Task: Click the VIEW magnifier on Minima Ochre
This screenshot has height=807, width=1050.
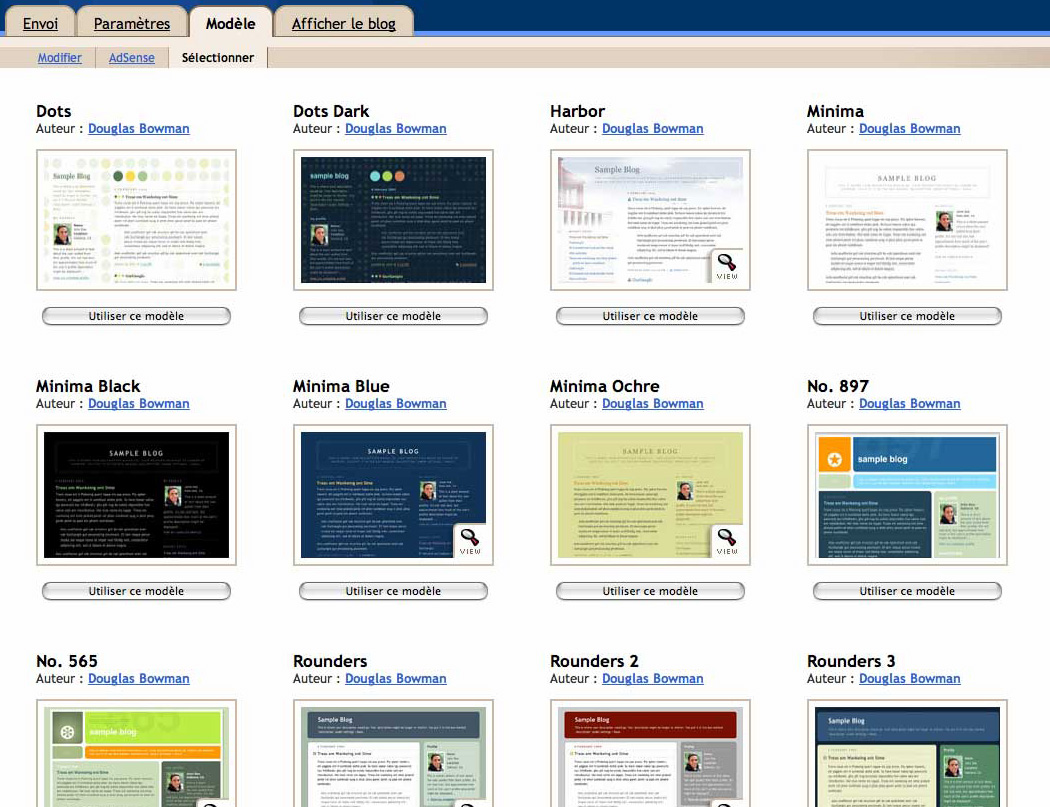Action: tap(727, 542)
